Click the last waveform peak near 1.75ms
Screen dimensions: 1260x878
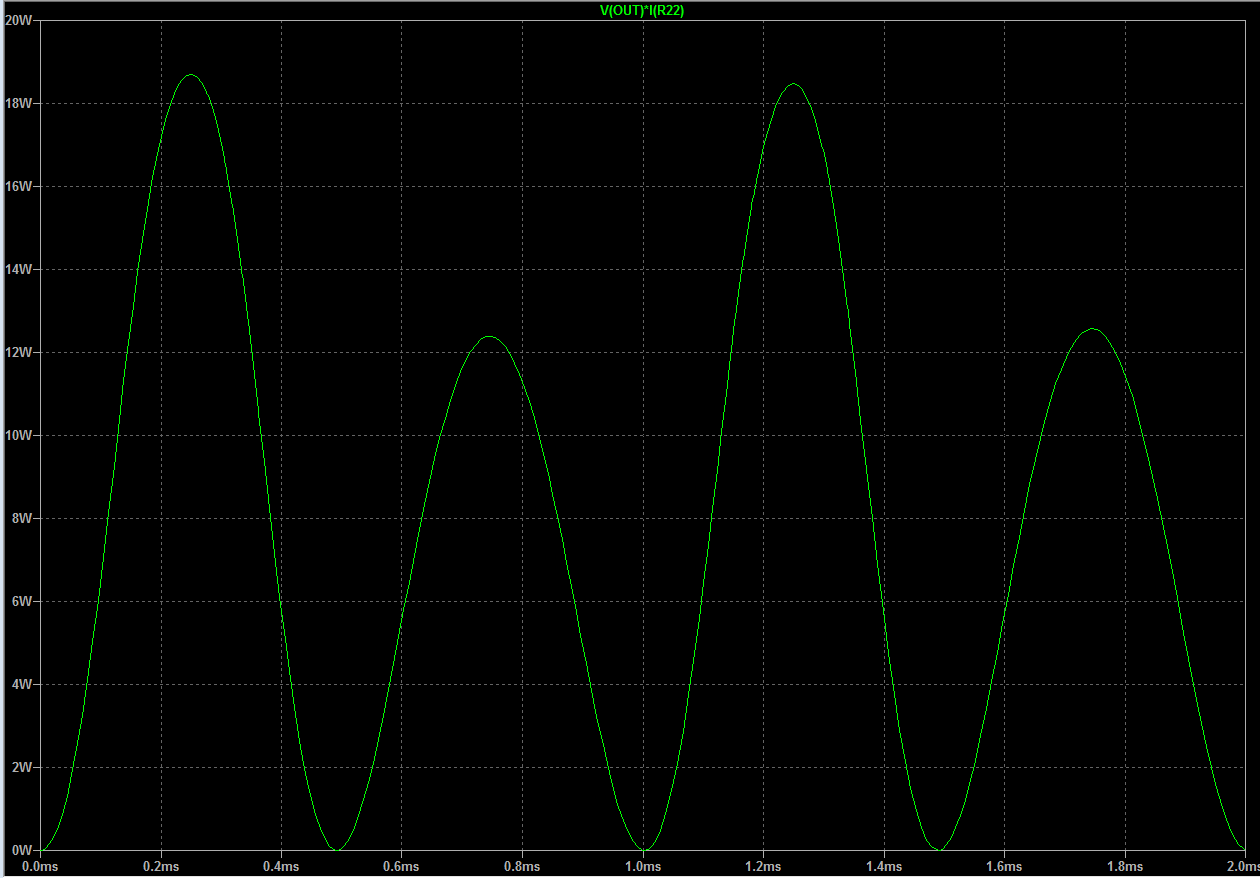tap(1093, 329)
